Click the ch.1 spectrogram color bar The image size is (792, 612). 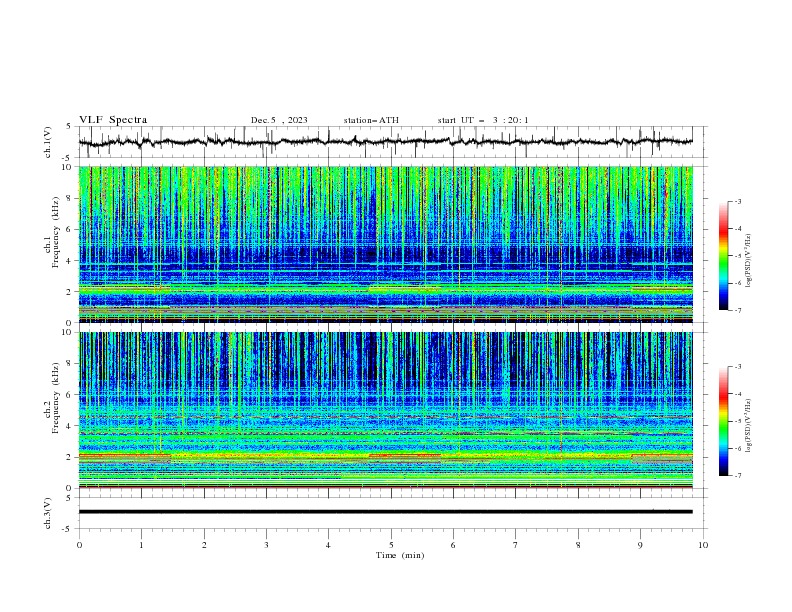pos(723,256)
